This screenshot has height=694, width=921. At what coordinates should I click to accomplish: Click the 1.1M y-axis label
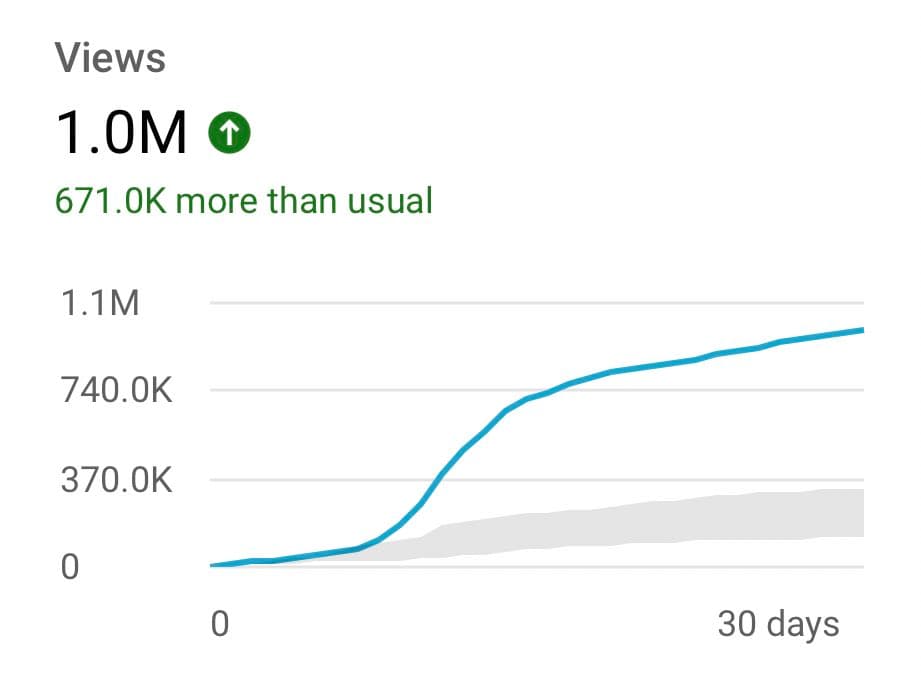[x=100, y=303]
